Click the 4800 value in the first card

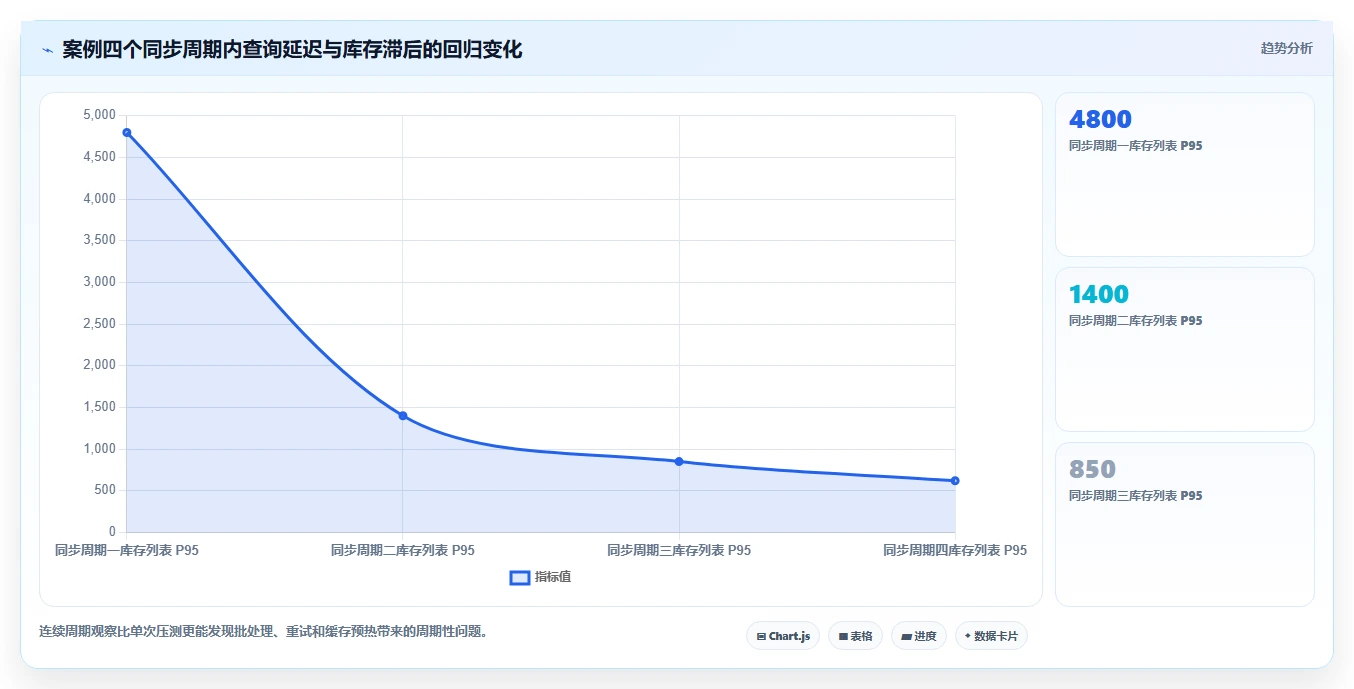point(1100,120)
